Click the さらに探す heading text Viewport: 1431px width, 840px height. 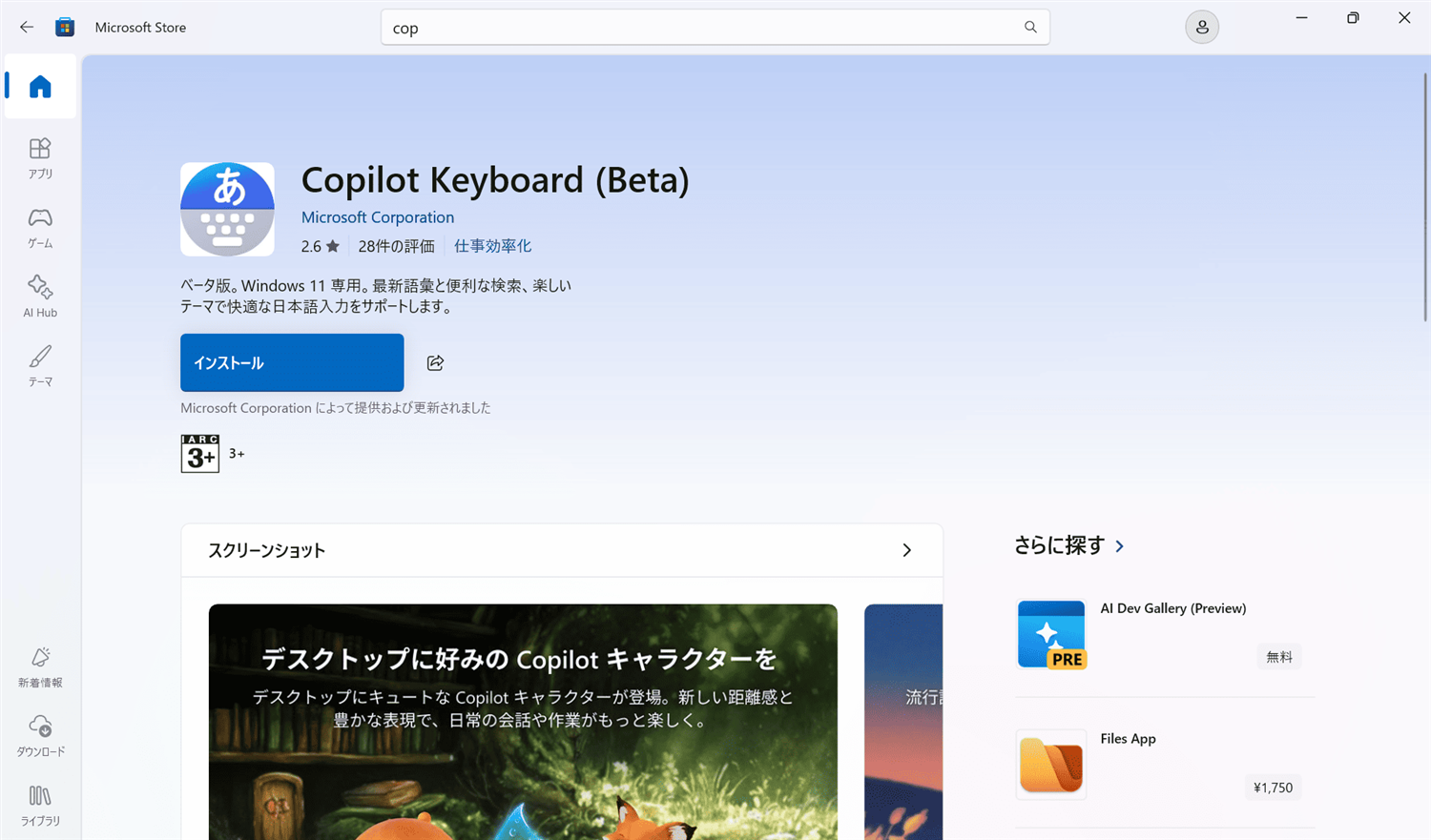(x=1059, y=545)
